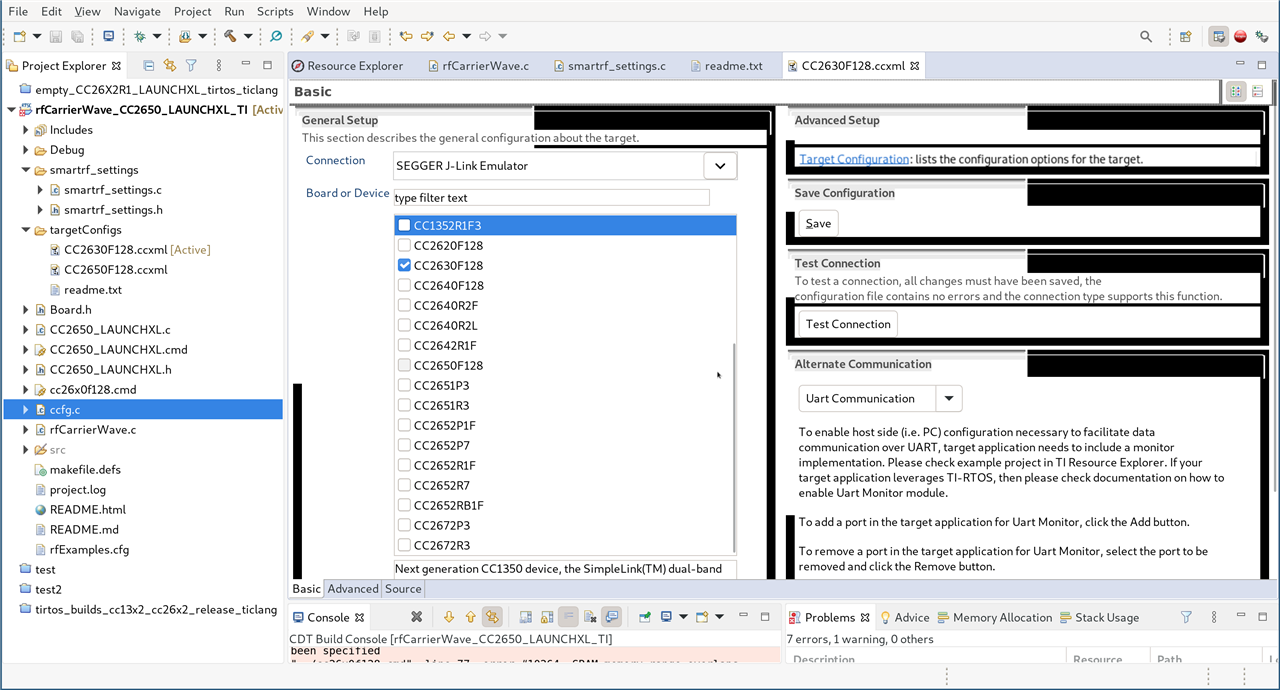Viewport: 1280px width, 690px height.
Task: Open the Target Configuration link
Action: tap(854, 159)
